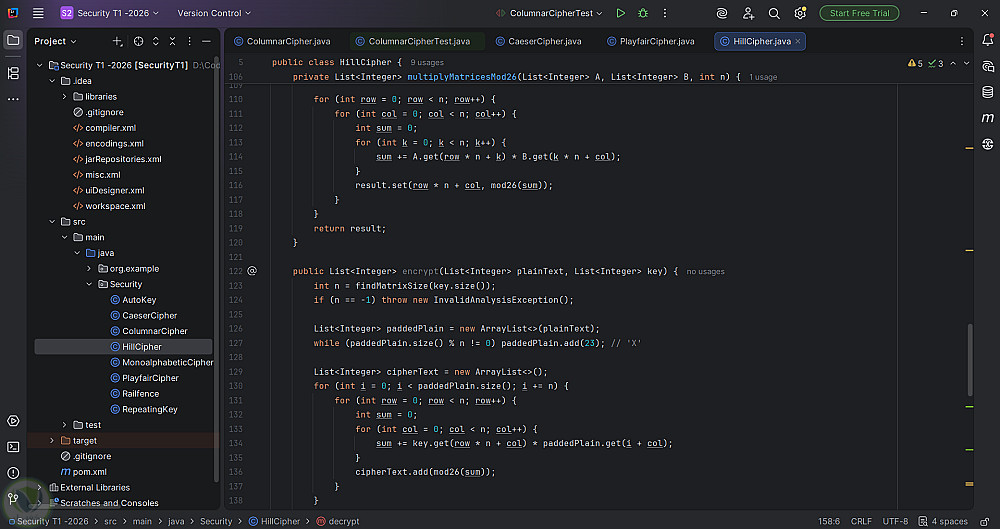
Task: Select opened file target icon in Project panel
Action: (139, 41)
